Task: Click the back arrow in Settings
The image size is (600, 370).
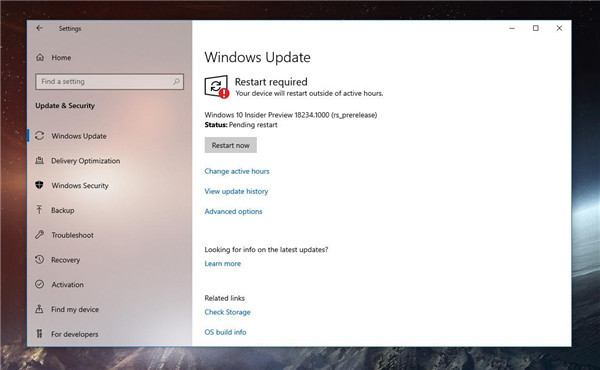Action: pos(39,28)
